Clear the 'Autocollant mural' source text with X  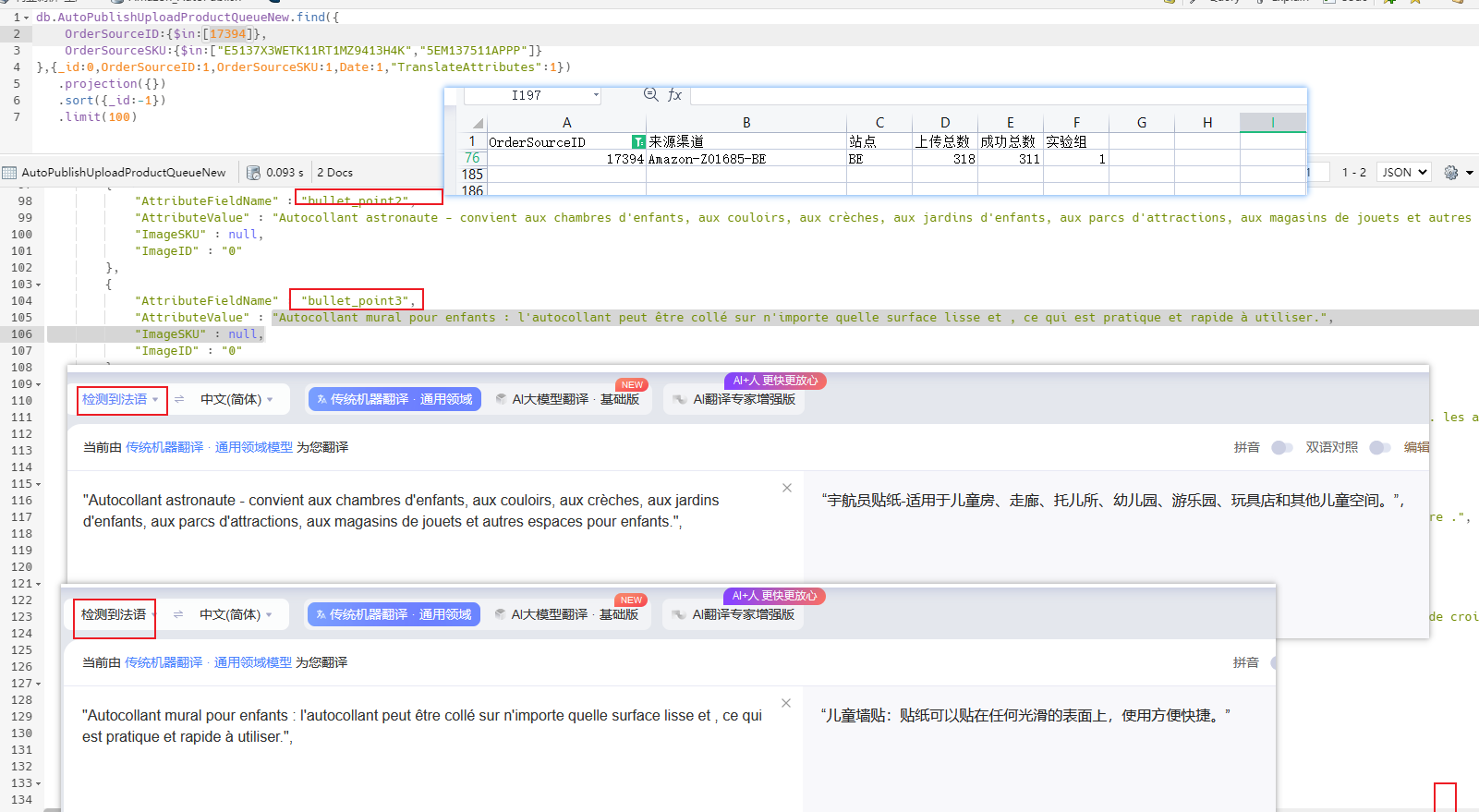pos(786,703)
